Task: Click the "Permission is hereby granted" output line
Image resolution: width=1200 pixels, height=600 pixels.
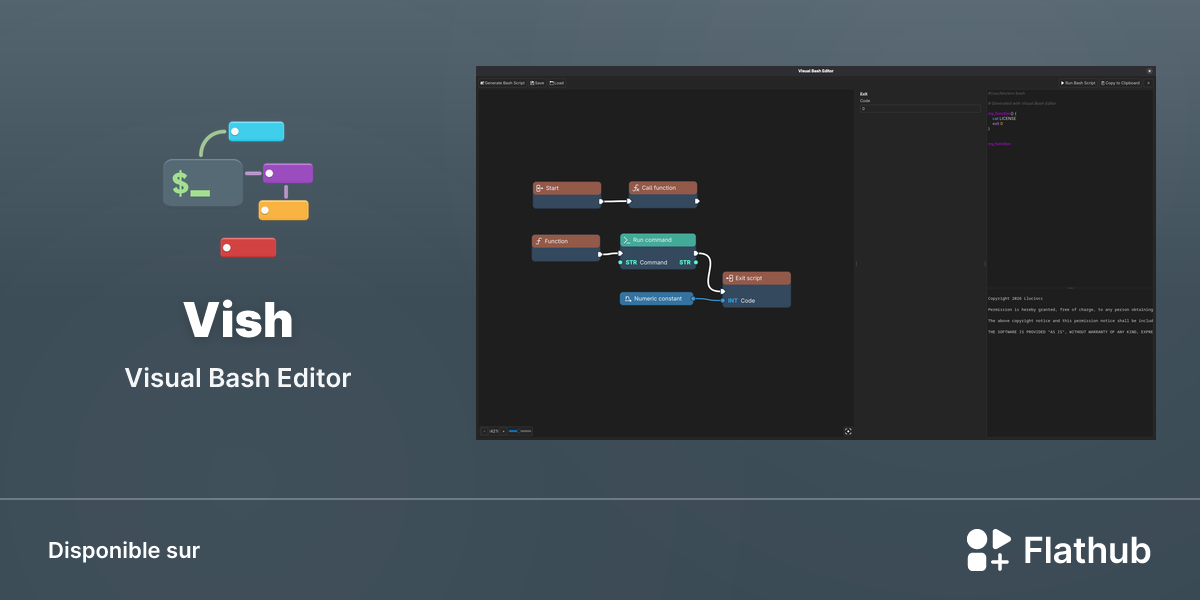Action: (x=1070, y=309)
